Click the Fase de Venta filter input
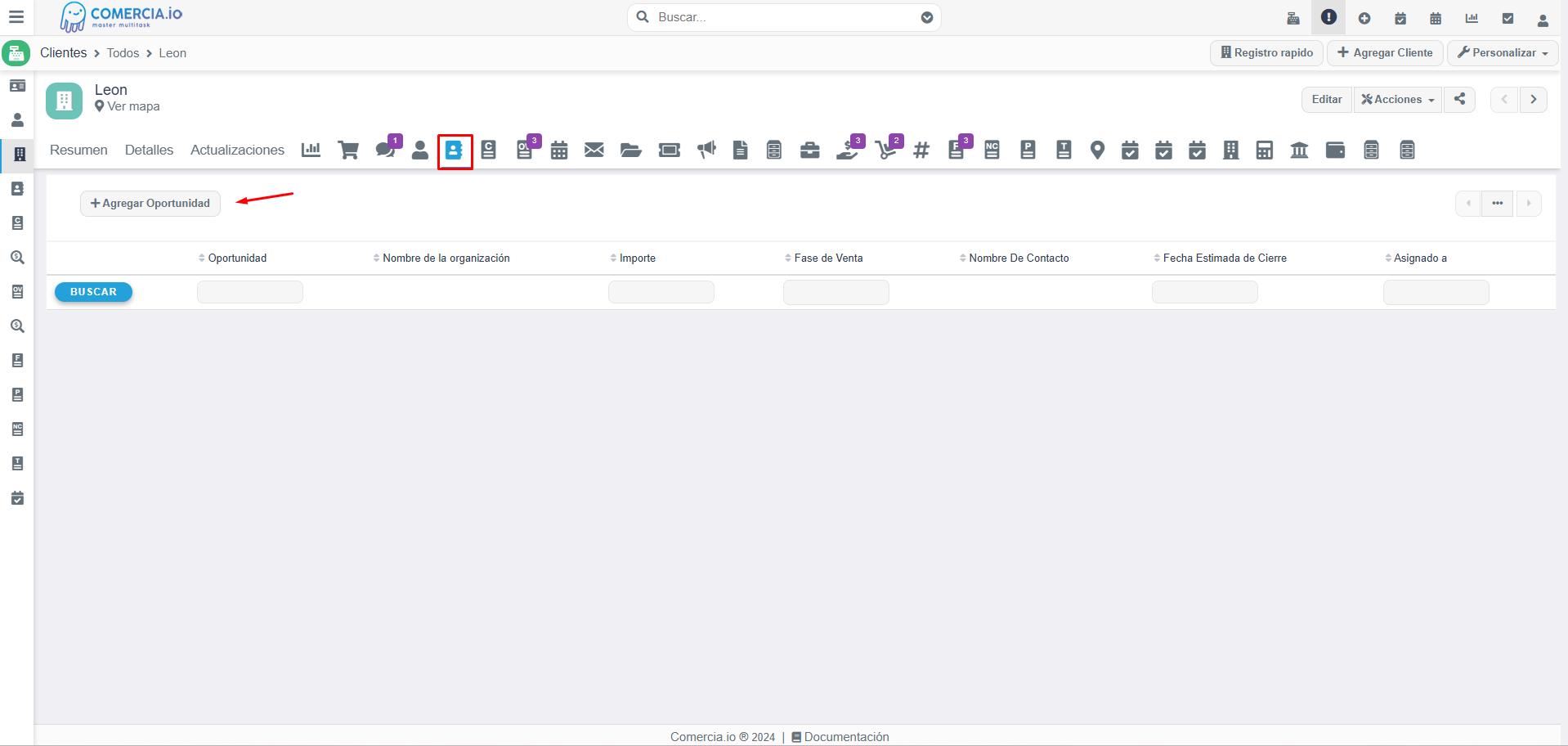Viewport: 1568px width, 746px height. click(836, 292)
